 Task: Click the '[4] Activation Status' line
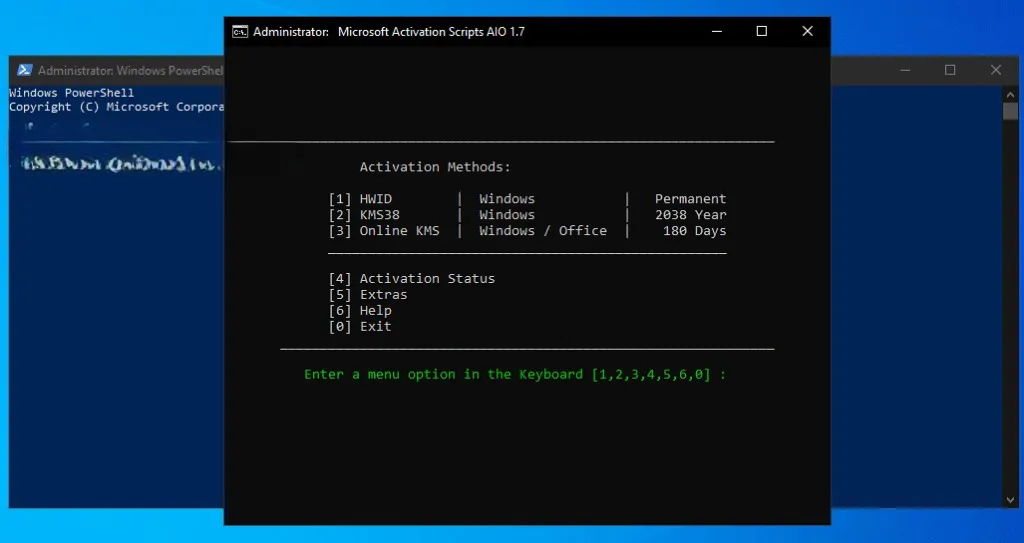(x=411, y=278)
